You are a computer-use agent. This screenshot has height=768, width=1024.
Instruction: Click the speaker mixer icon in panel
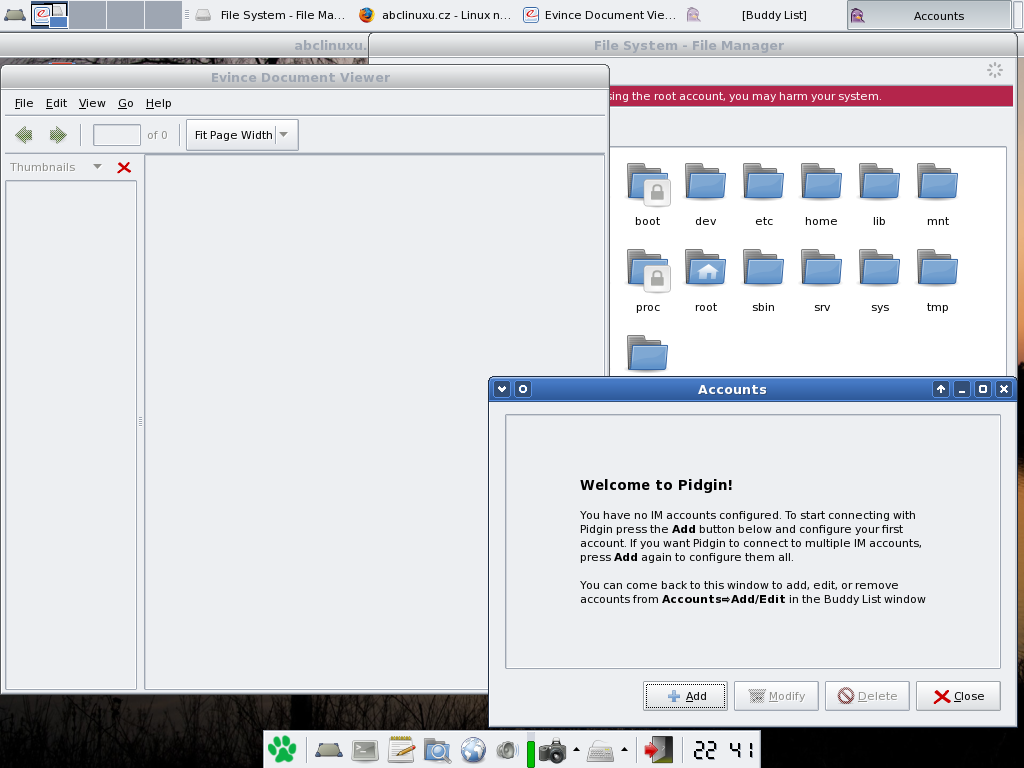click(507, 750)
